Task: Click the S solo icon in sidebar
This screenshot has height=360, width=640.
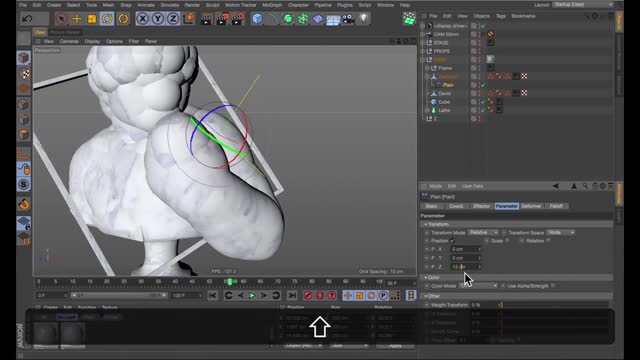Action: pyautogui.click(x=24, y=184)
